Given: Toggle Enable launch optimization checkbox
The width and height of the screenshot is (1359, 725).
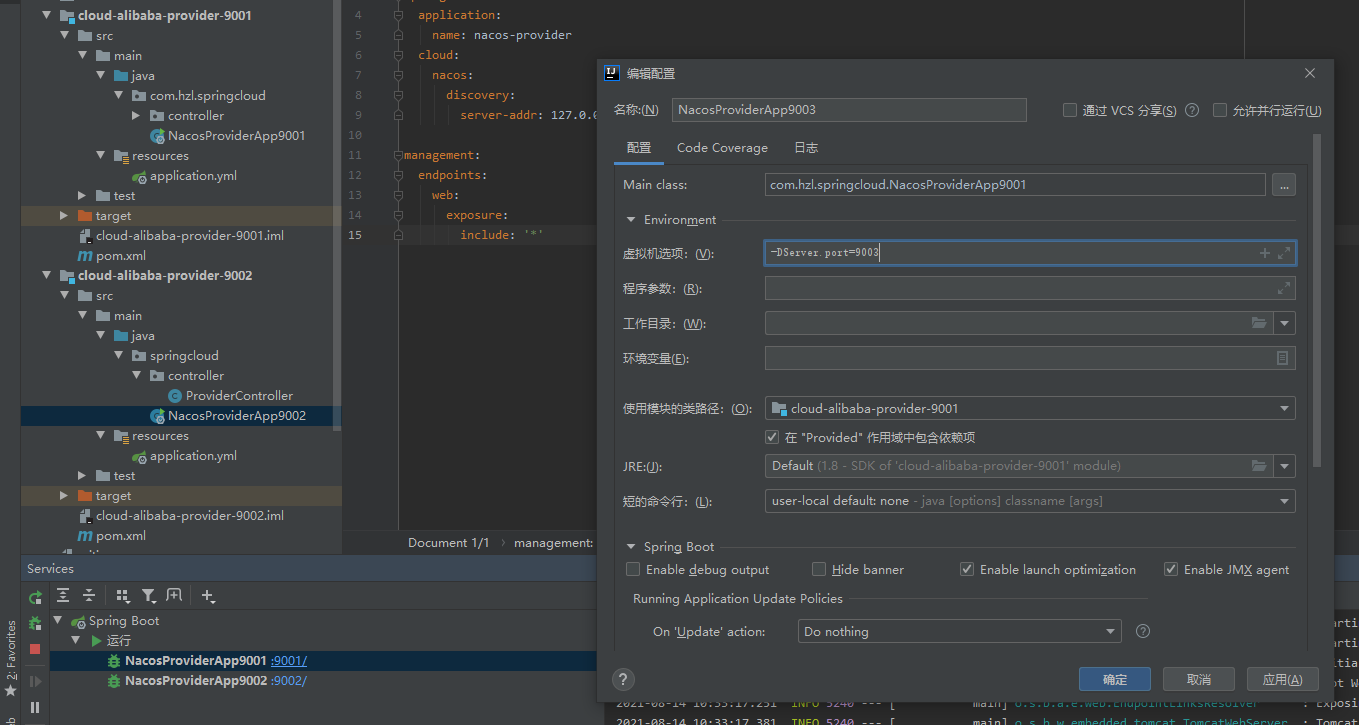Looking at the screenshot, I should point(967,569).
